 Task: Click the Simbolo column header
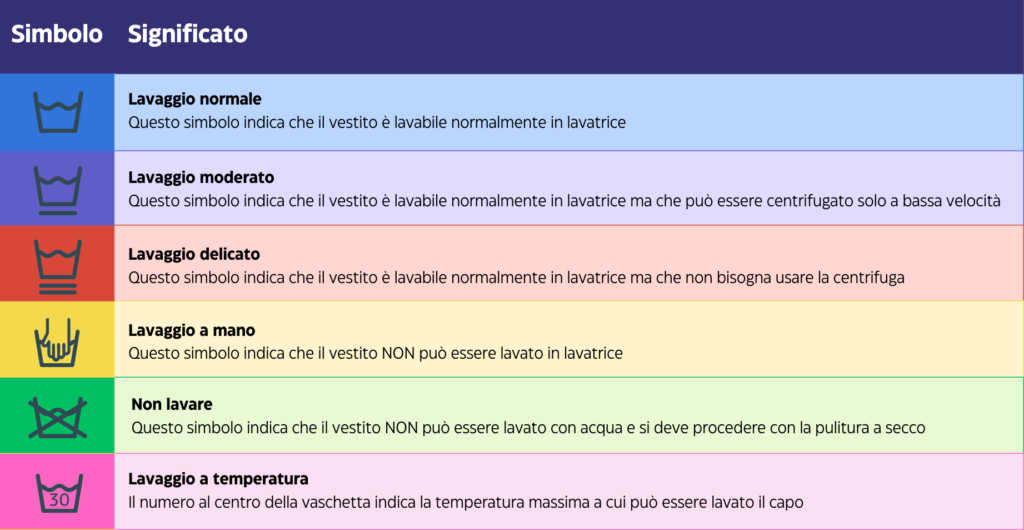point(57,34)
